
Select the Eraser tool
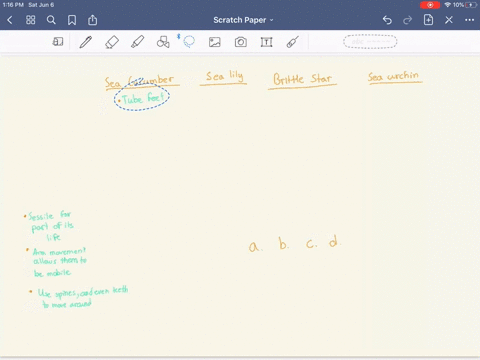click(112, 42)
